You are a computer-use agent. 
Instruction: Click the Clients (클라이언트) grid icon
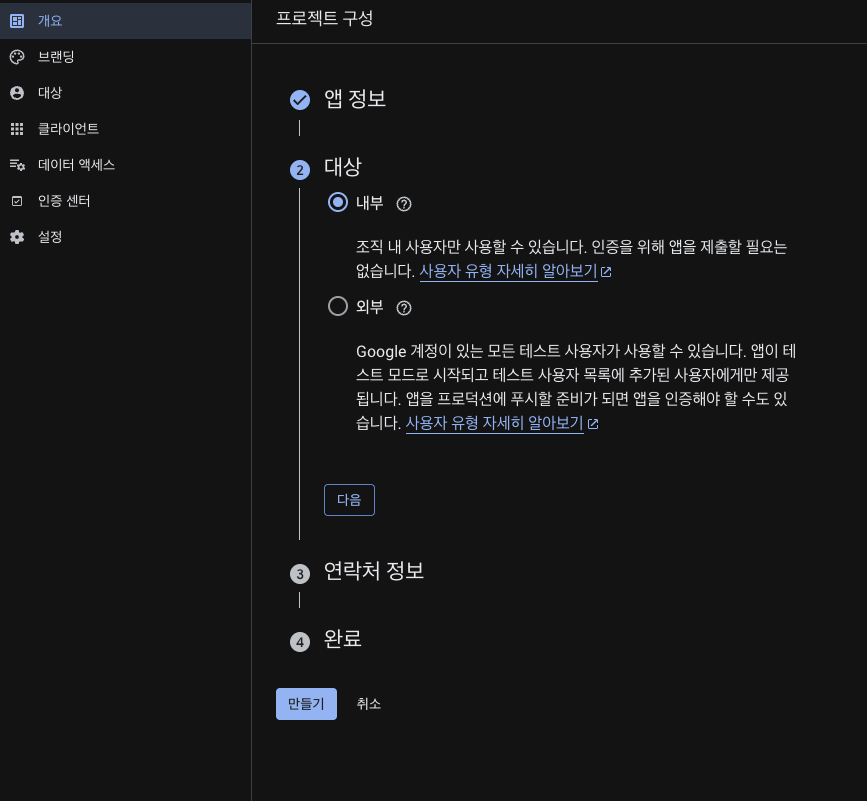click(16, 129)
